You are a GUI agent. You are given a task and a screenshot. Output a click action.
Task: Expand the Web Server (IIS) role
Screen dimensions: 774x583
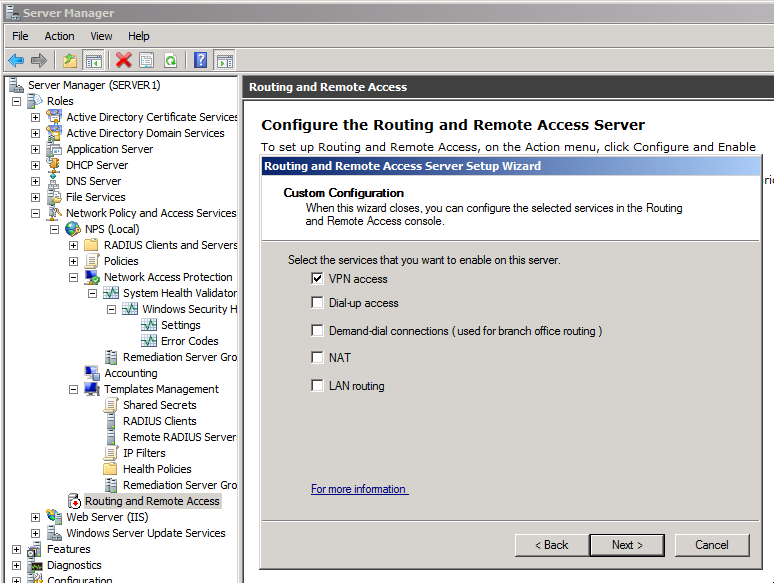click(36, 517)
